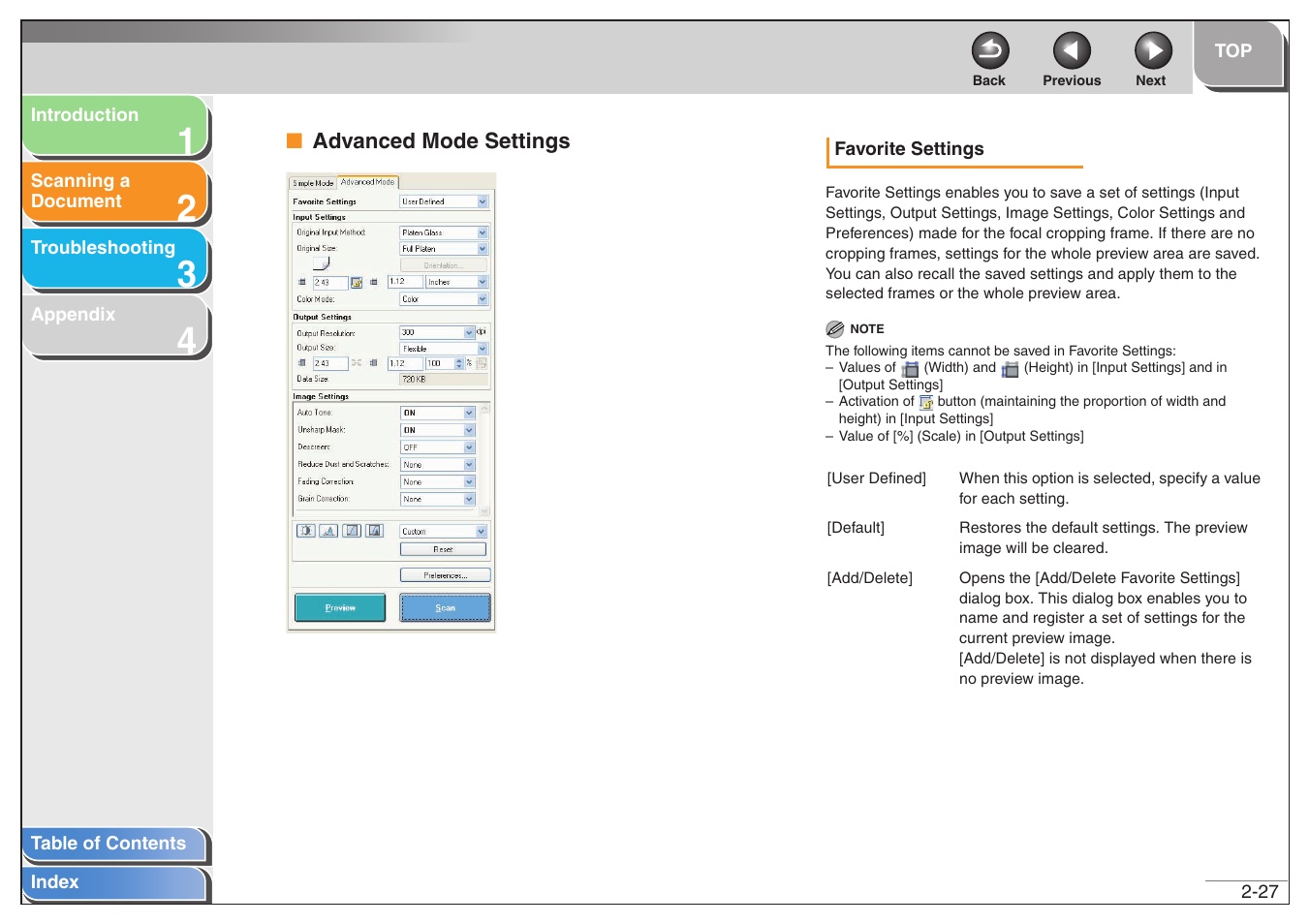
Task: Expand the Descreen OFF dropdown
Action: [438, 447]
